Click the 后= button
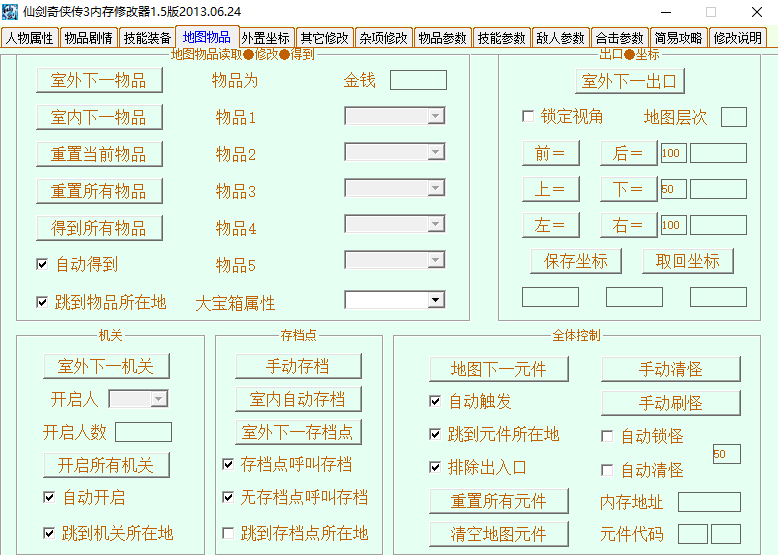 click(x=629, y=153)
